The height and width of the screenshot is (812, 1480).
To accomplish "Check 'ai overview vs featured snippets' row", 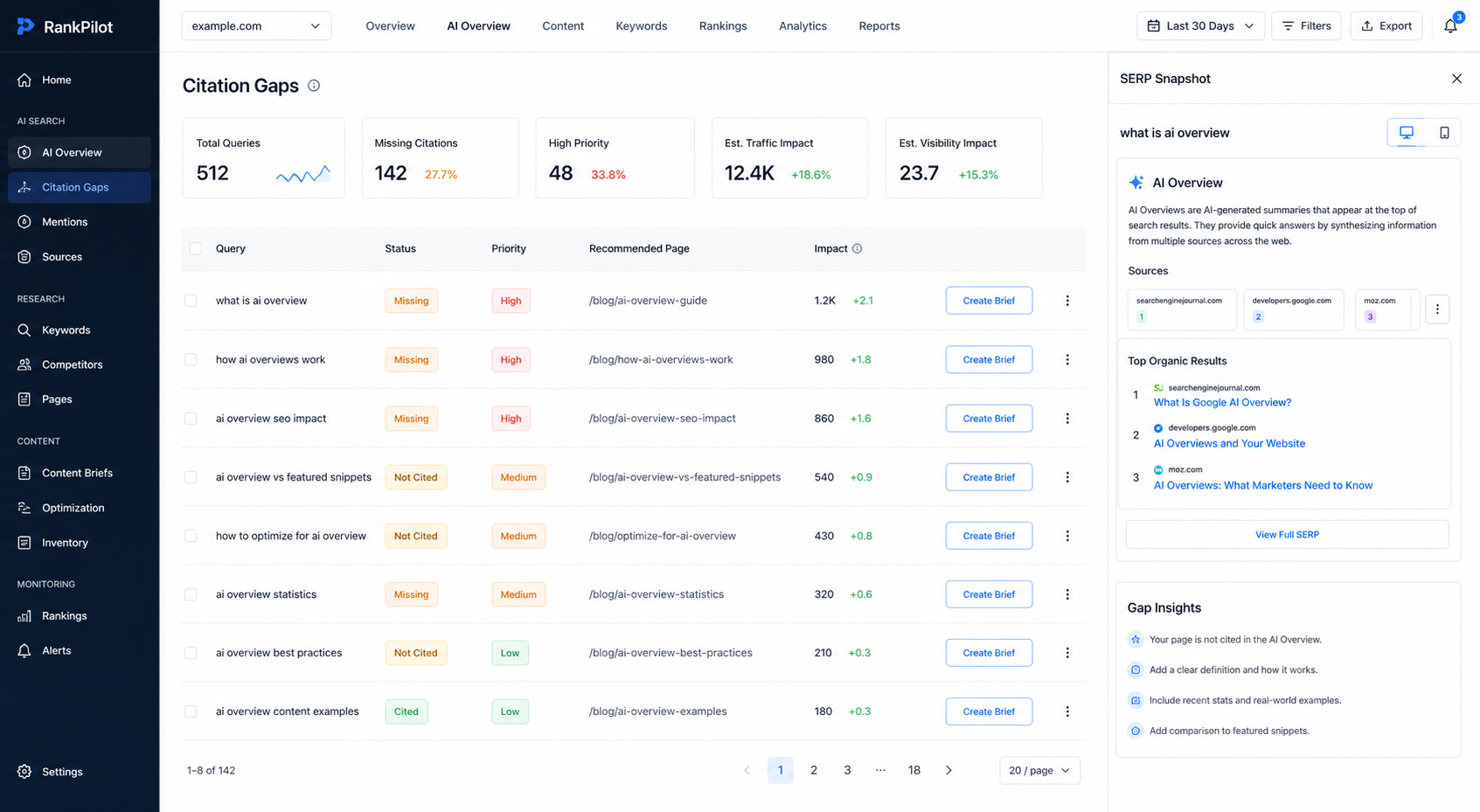I will [191, 477].
